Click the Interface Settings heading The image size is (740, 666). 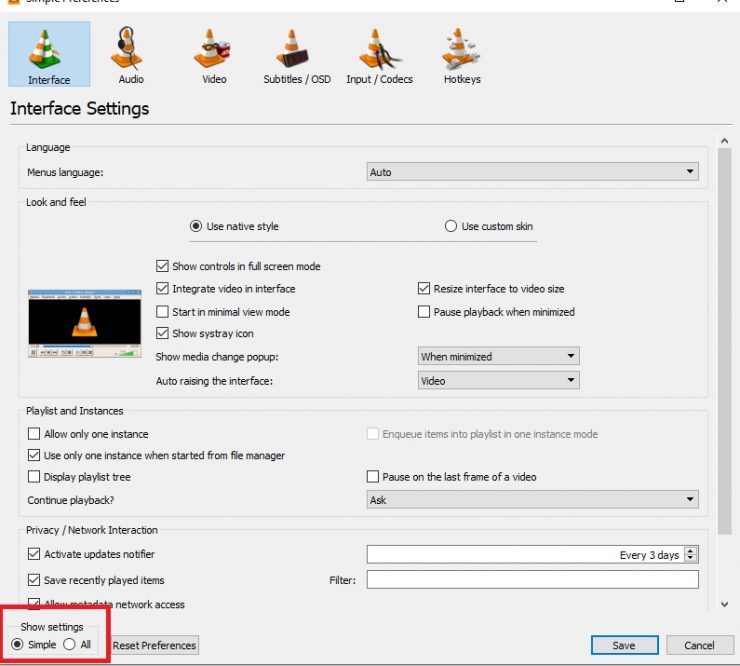click(x=80, y=109)
